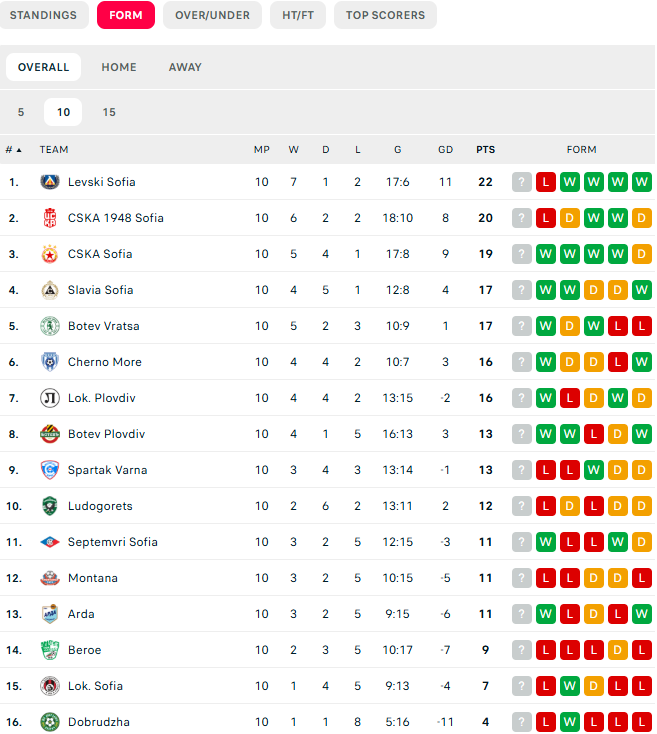Select the 15 matches form filter
The width and height of the screenshot is (657, 734).
click(109, 112)
